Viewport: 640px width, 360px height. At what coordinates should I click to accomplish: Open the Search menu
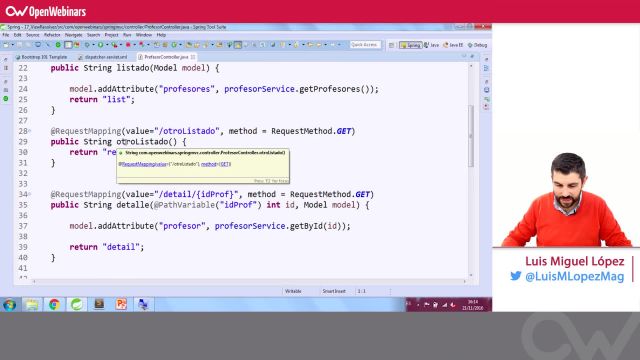(x=93, y=35)
